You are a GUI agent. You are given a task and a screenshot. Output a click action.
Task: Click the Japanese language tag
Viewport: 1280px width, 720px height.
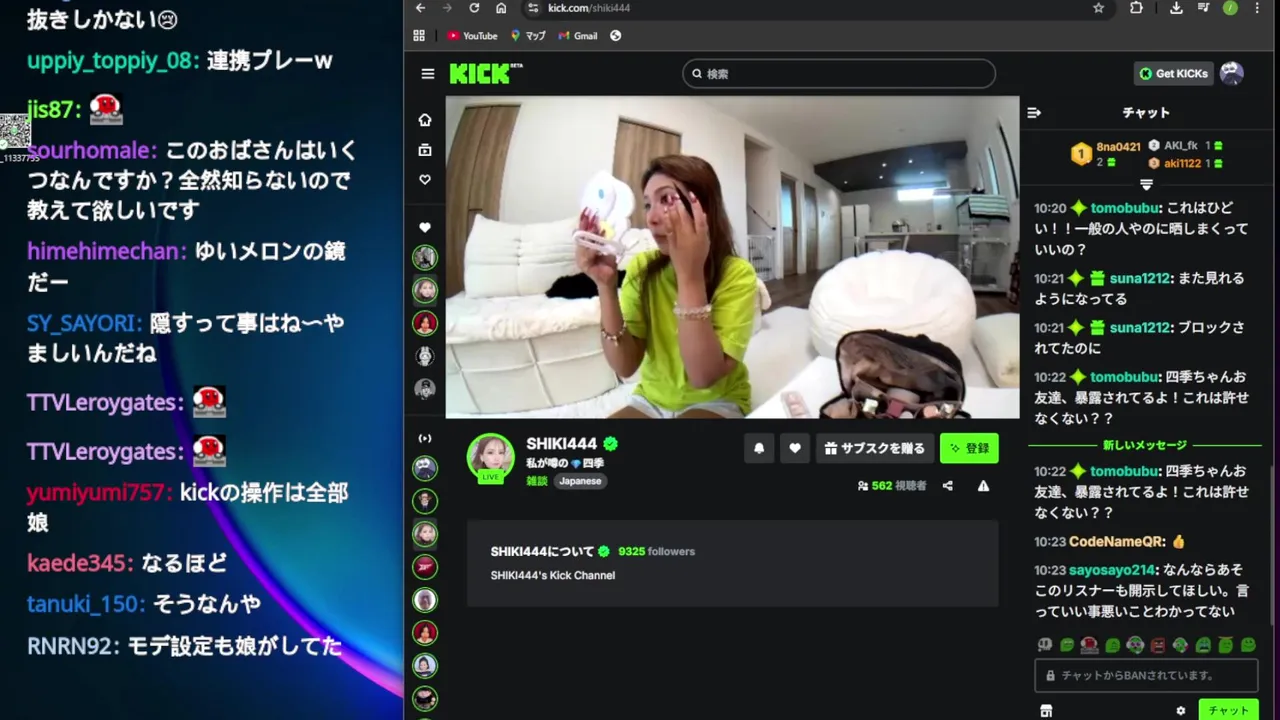[x=580, y=481]
